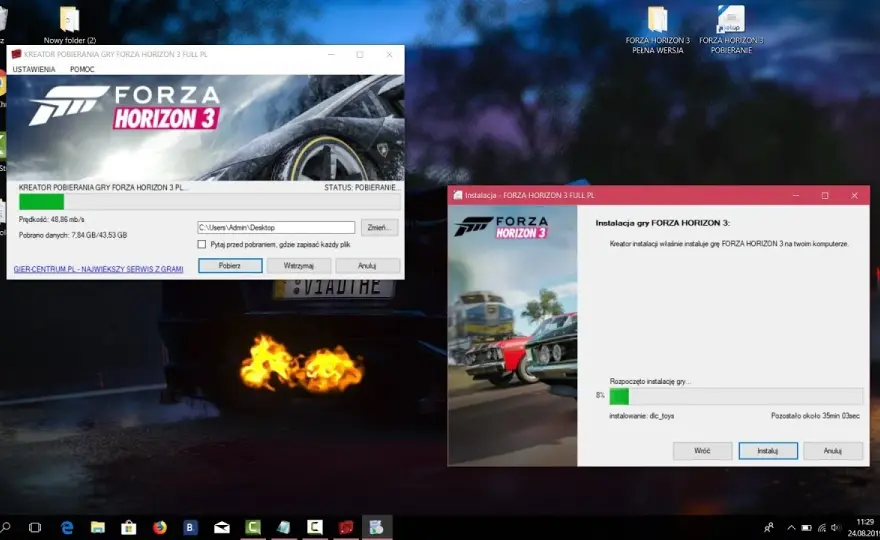Screen dimensions: 880x540
Task: Open Task View on the taskbar
Action: (35, 527)
